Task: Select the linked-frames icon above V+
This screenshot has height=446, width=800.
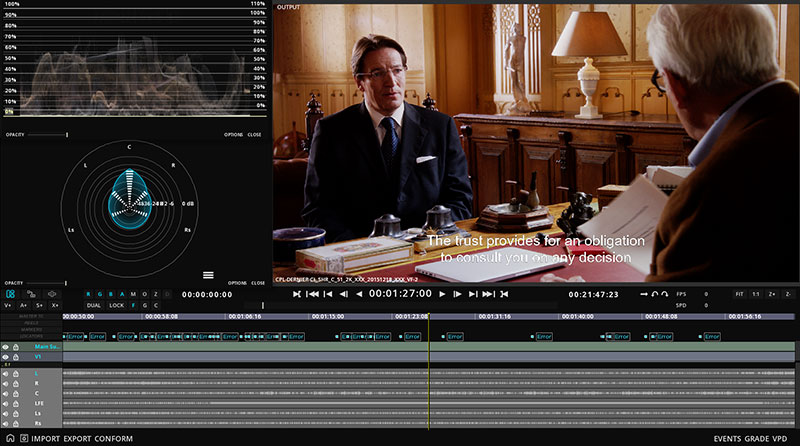Action: tap(10, 294)
